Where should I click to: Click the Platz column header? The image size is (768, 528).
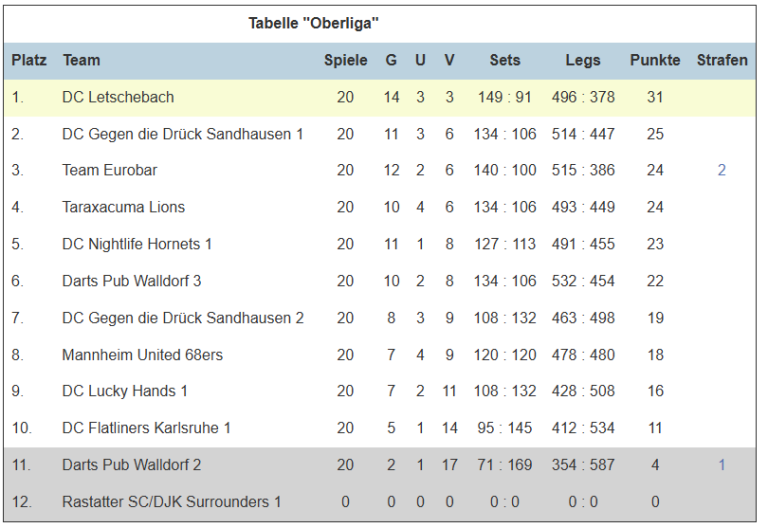(29, 60)
